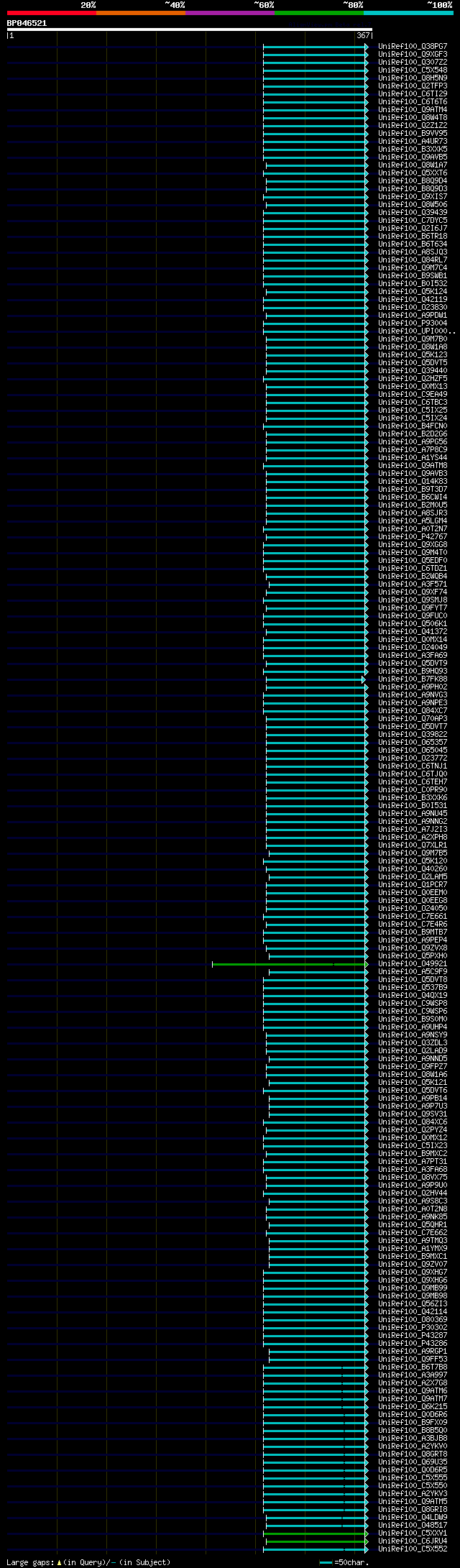This screenshot has width=460, height=1568.
Task: Click the green ~80% identity legend segment
Action: point(319,13)
